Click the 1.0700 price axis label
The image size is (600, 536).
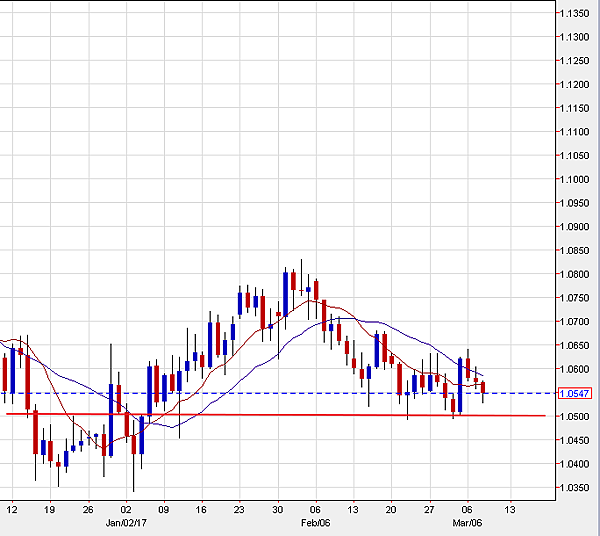(x=575, y=322)
